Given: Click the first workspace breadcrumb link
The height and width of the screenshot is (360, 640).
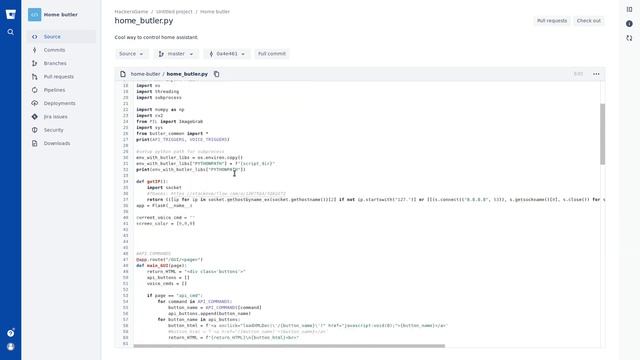Looking at the screenshot, I should (x=131, y=12).
